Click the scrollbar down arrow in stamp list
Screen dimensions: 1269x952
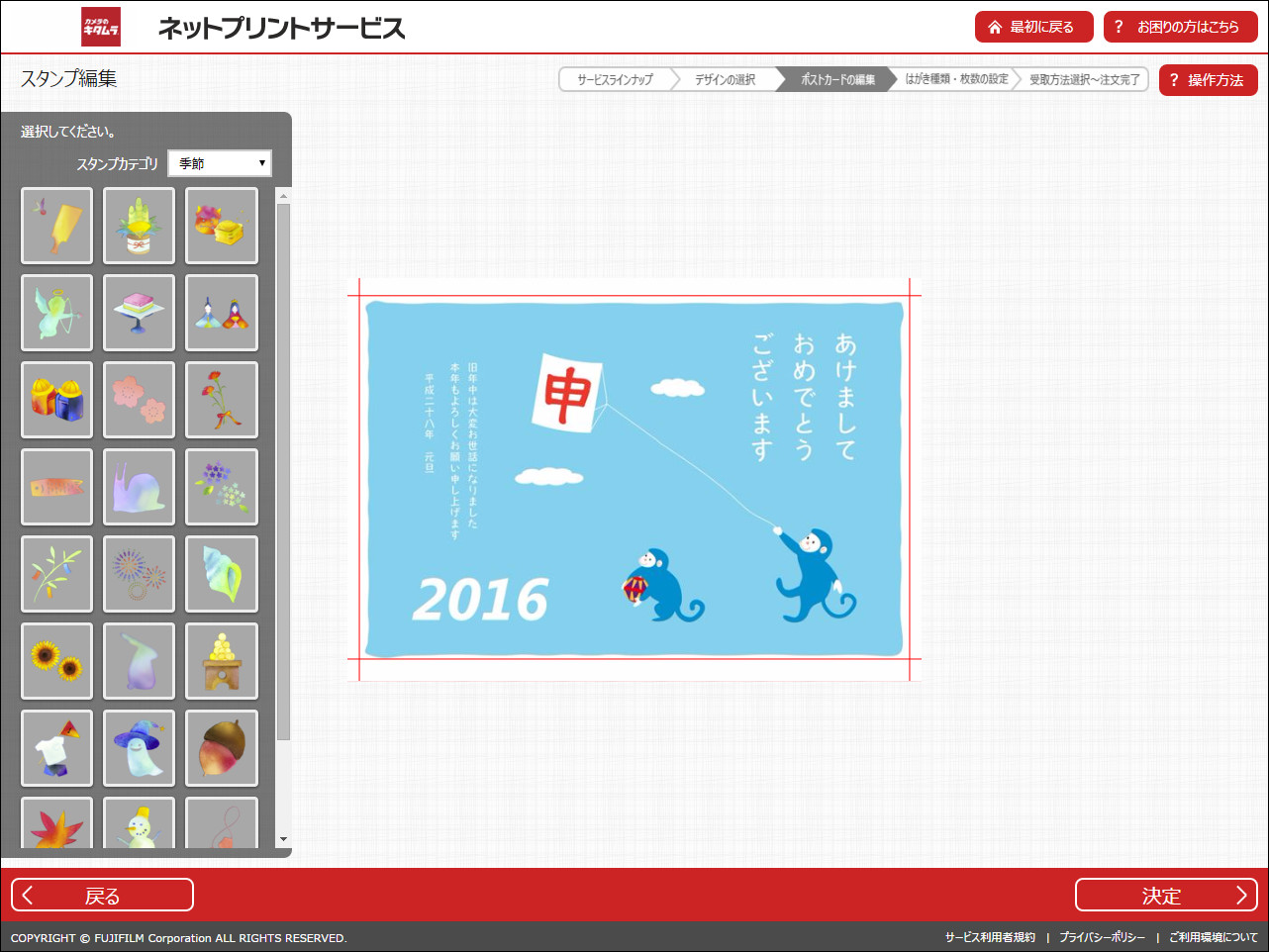pyautogui.click(x=285, y=839)
